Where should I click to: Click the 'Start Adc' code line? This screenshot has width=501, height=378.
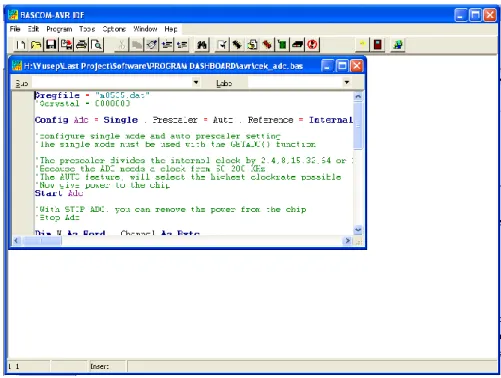coord(59,193)
